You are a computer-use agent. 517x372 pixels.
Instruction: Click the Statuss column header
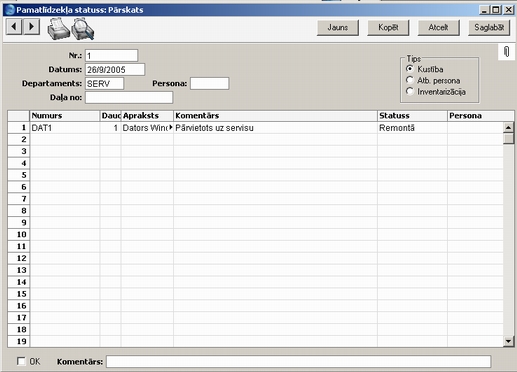[412, 116]
